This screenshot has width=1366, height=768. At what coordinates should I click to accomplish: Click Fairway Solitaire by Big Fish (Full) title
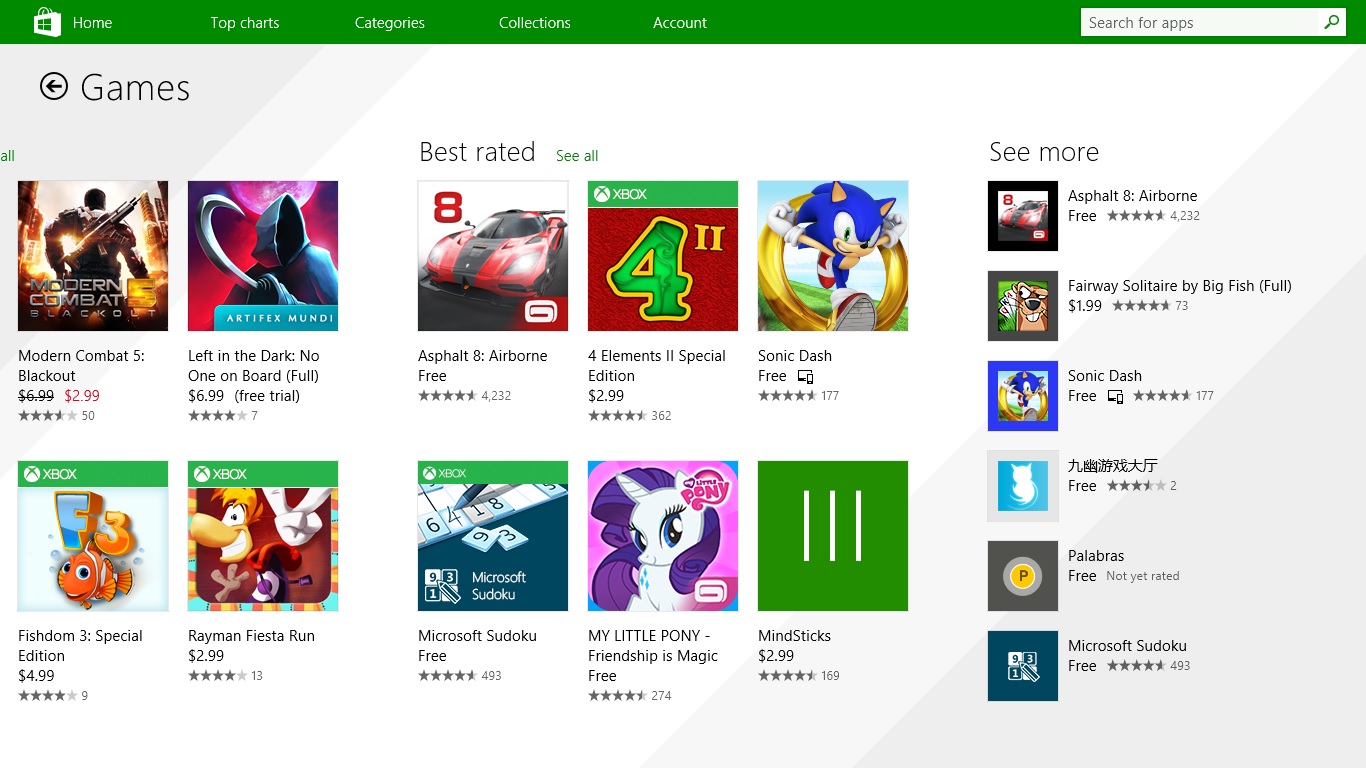click(x=1180, y=286)
